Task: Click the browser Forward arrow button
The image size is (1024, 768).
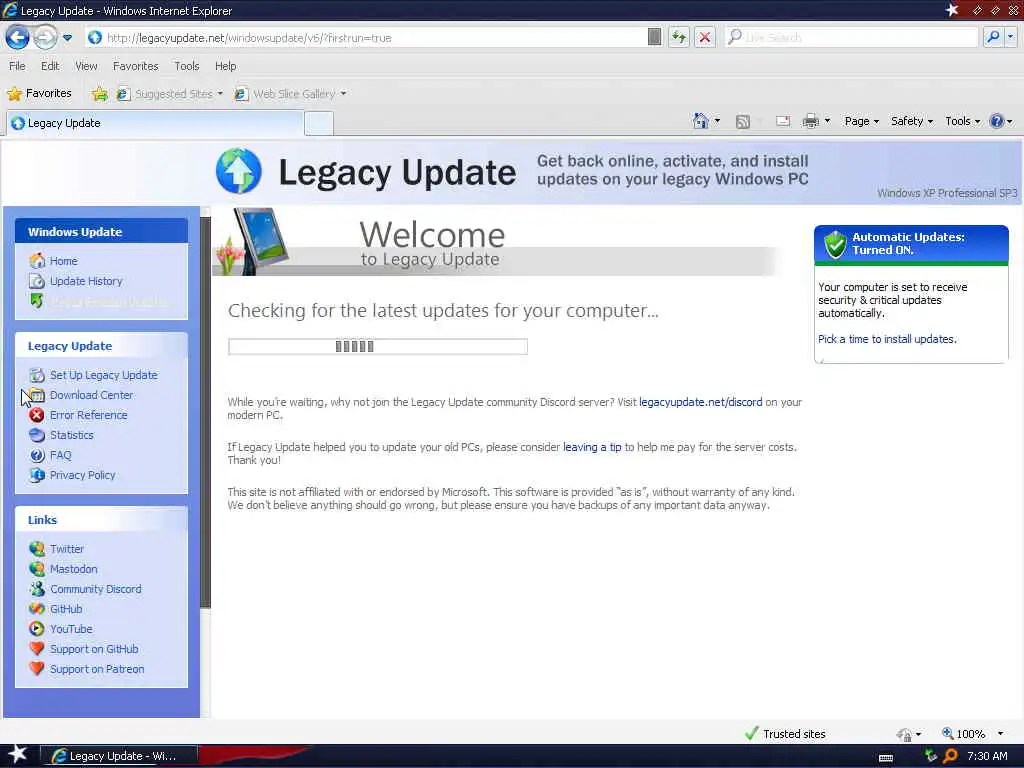Action: pyautogui.click(x=45, y=37)
